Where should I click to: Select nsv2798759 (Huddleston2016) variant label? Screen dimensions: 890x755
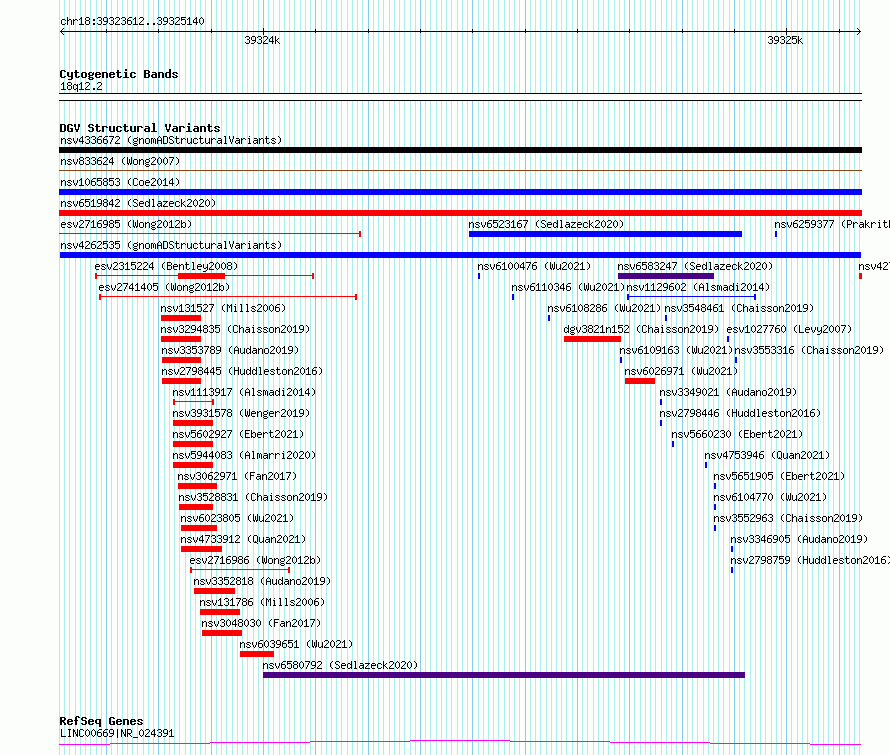[810, 560]
